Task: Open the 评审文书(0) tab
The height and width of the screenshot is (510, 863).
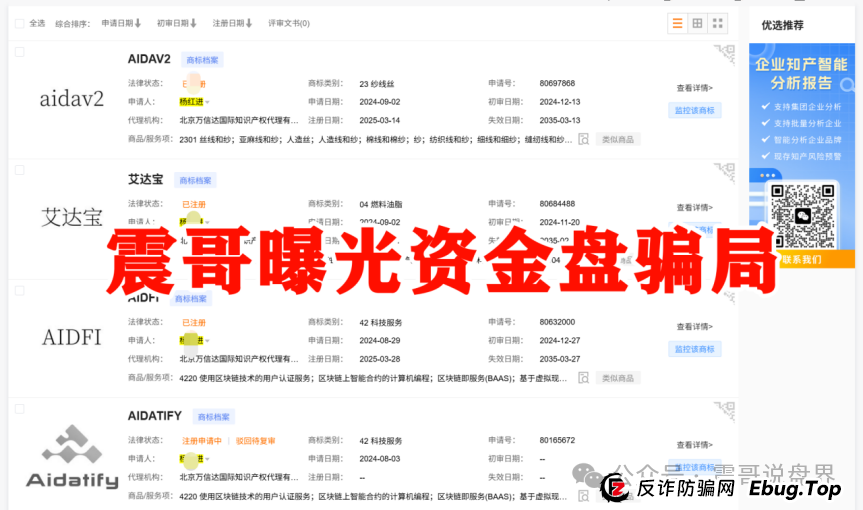Action: coord(288,23)
